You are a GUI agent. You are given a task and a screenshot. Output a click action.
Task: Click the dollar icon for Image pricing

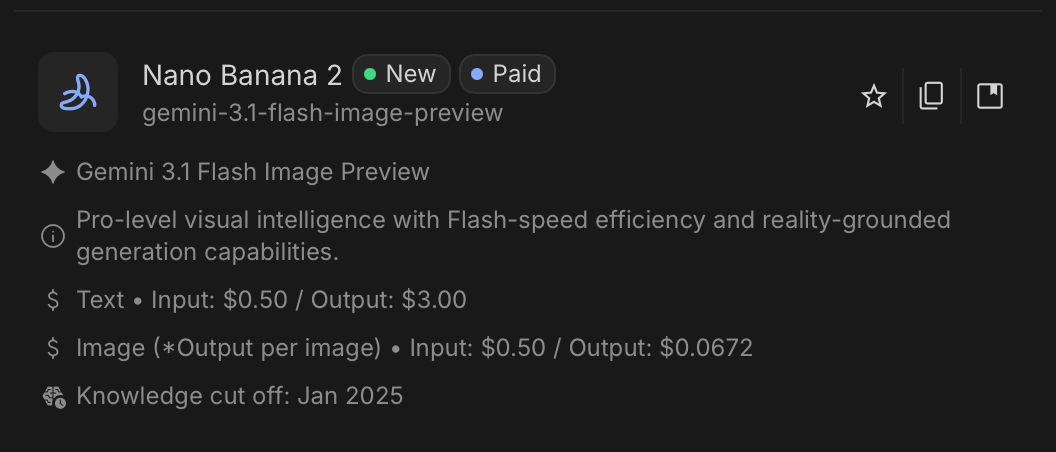tap(53, 348)
